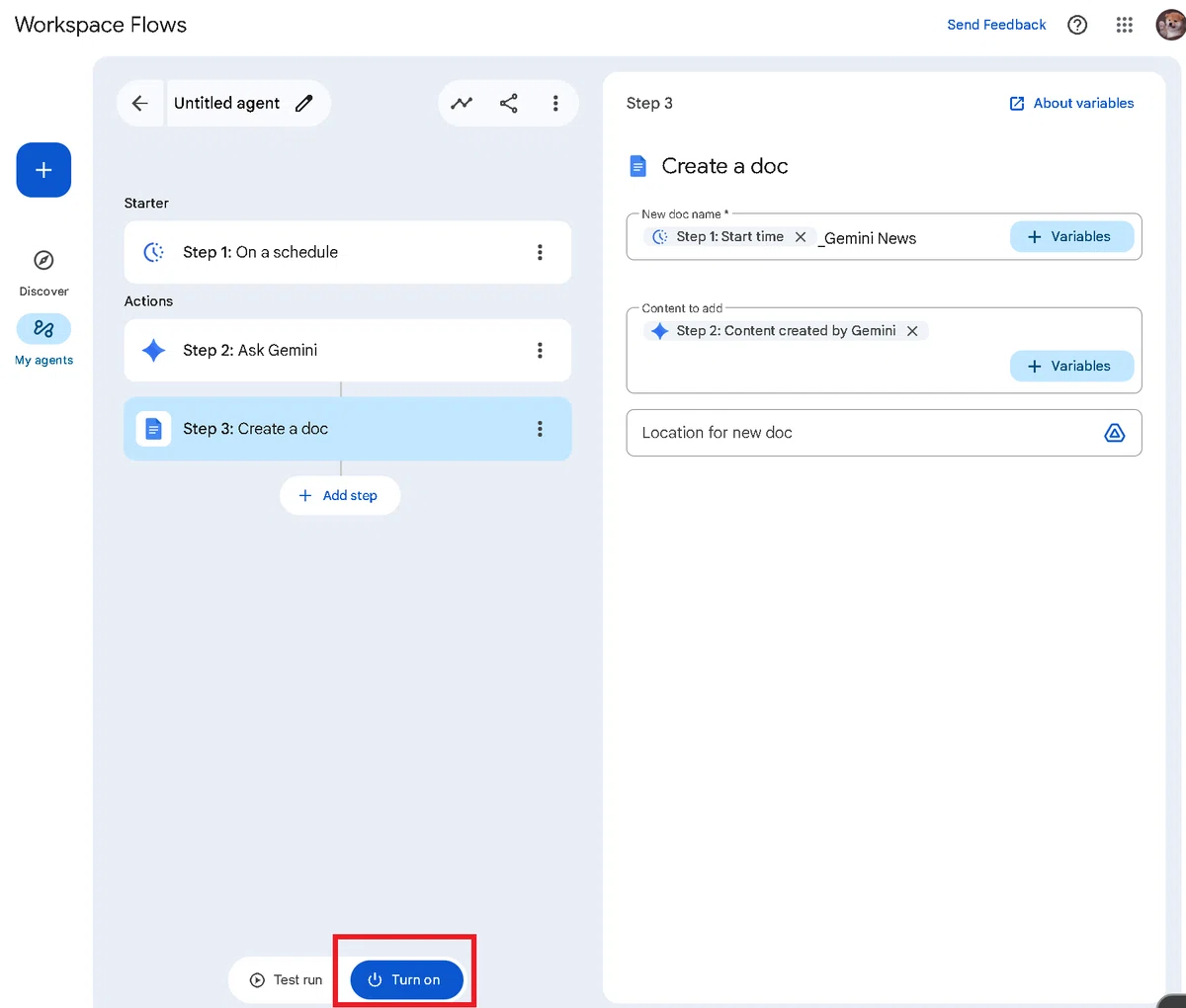Start a Test run
Image resolution: width=1186 pixels, height=1008 pixels.
[287, 979]
